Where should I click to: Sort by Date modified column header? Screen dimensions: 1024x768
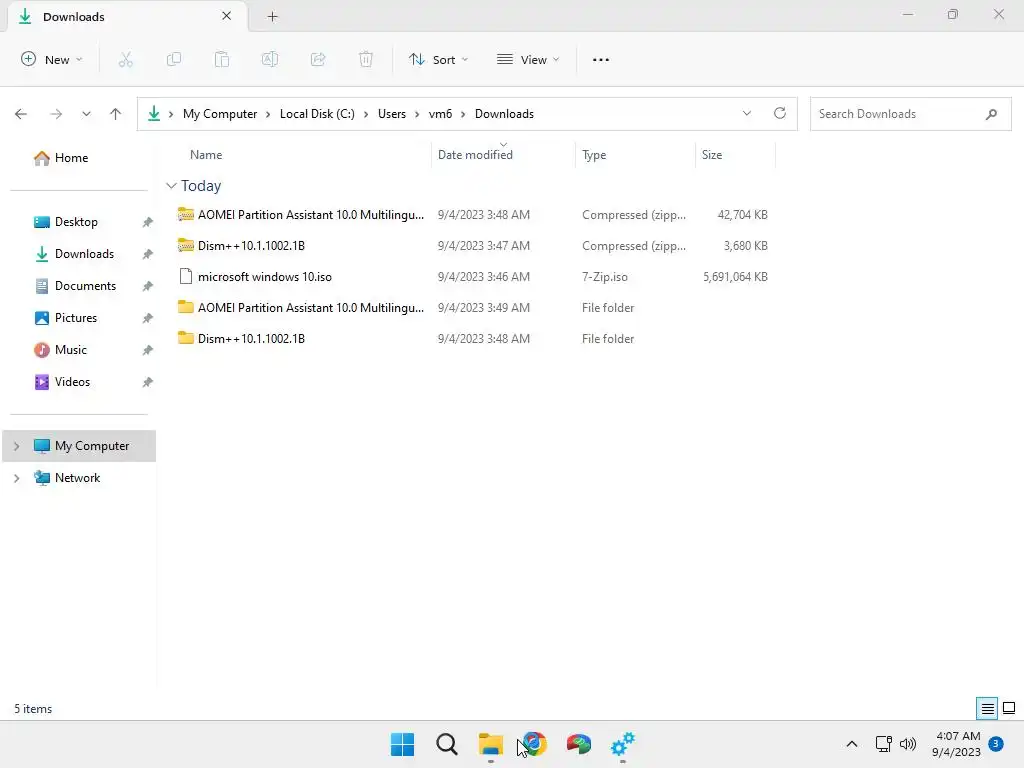click(x=475, y=155)
